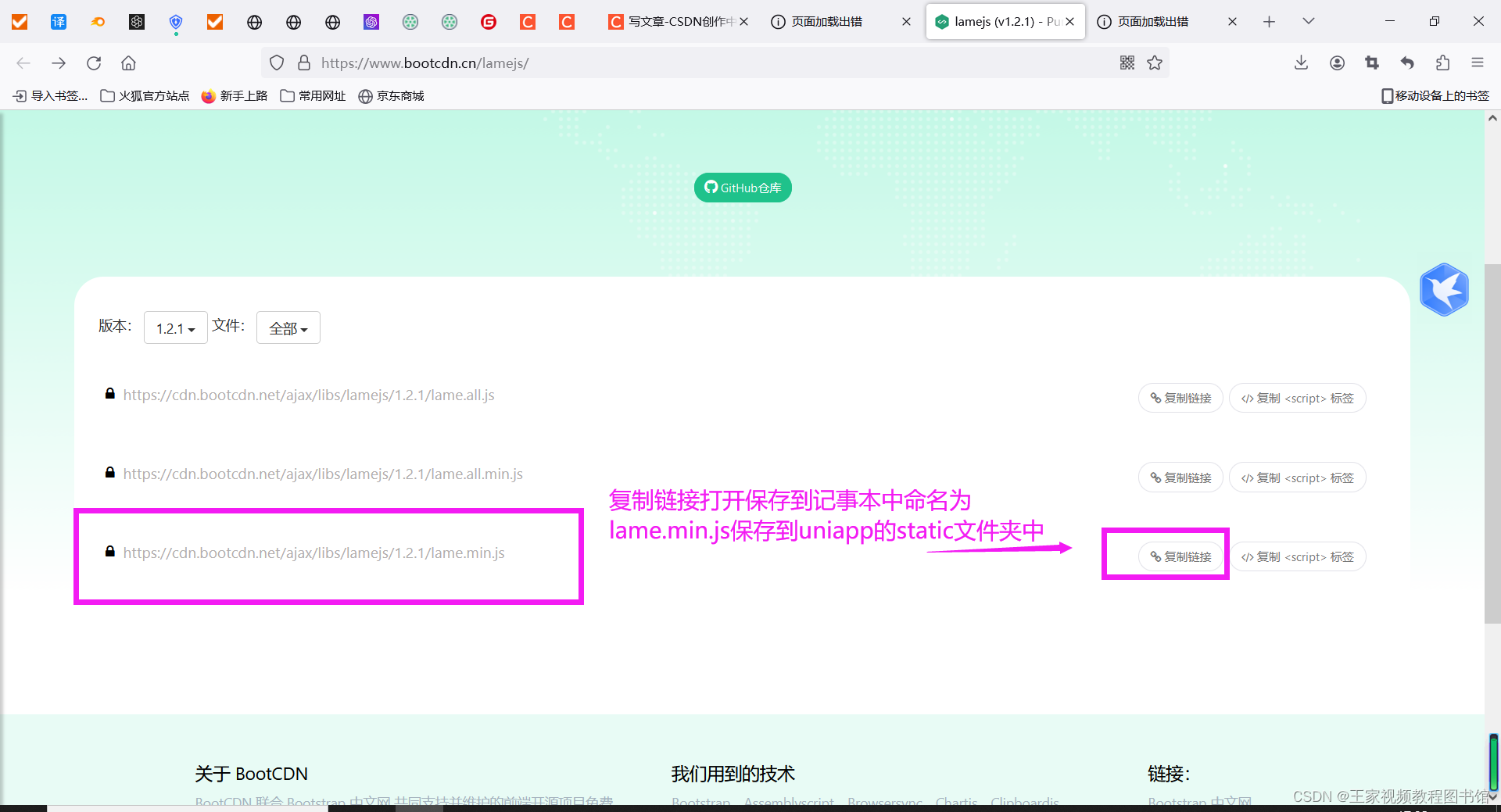The height and width of the screenshot is (812, 1501).
Task: Open the 新手上路 bookmark
Action: tap(235, 96)
